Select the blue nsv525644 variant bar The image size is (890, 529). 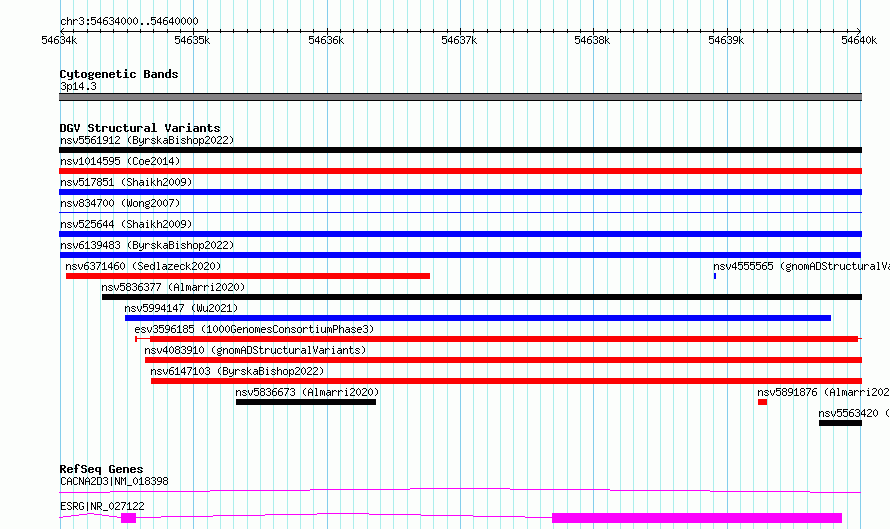pos(460,234)
